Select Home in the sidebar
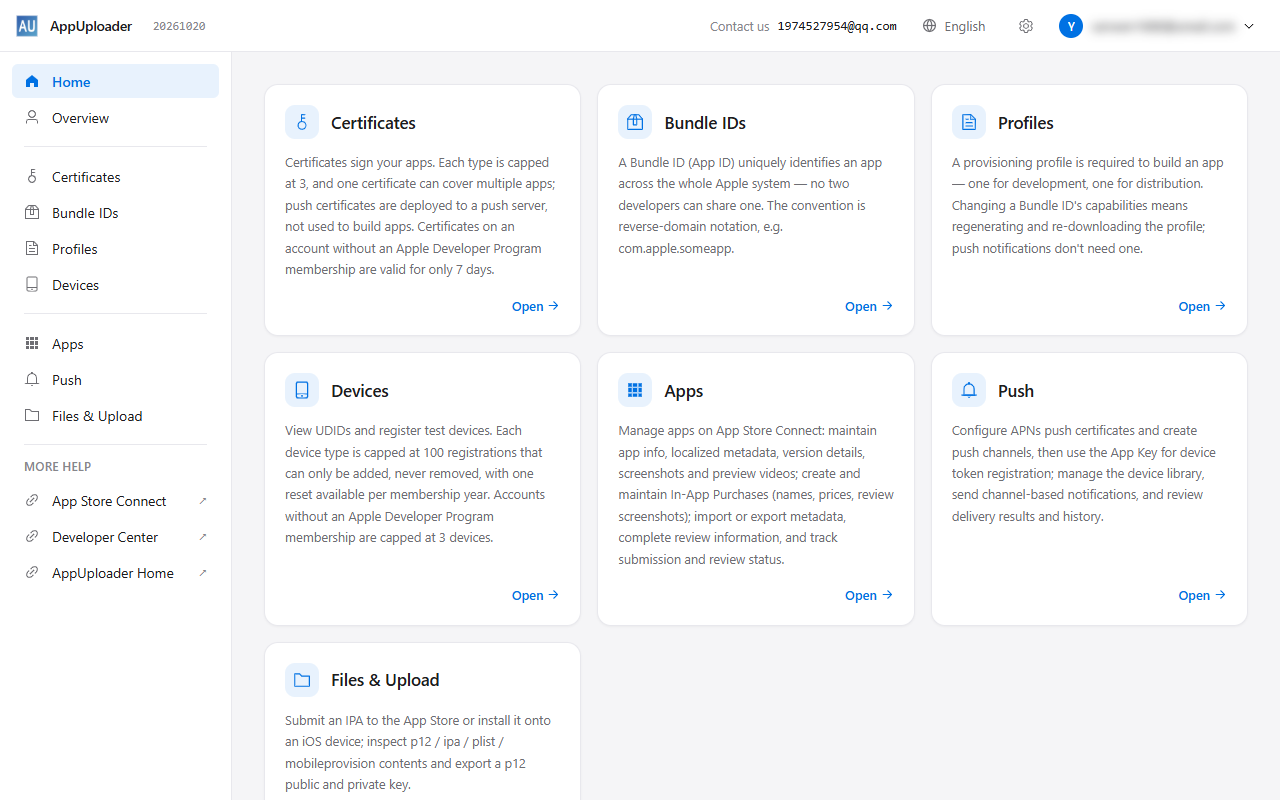 115,81
